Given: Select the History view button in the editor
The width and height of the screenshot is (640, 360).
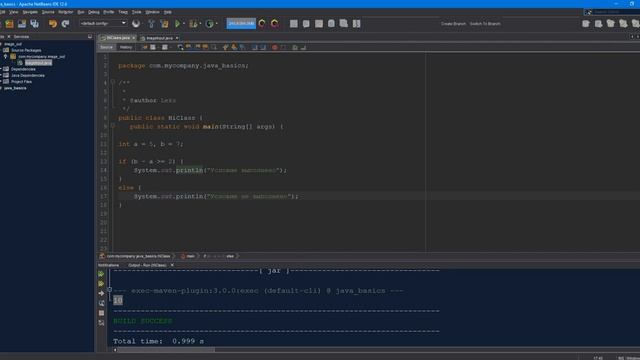Looking at the screenshot, I should (126, 47).
